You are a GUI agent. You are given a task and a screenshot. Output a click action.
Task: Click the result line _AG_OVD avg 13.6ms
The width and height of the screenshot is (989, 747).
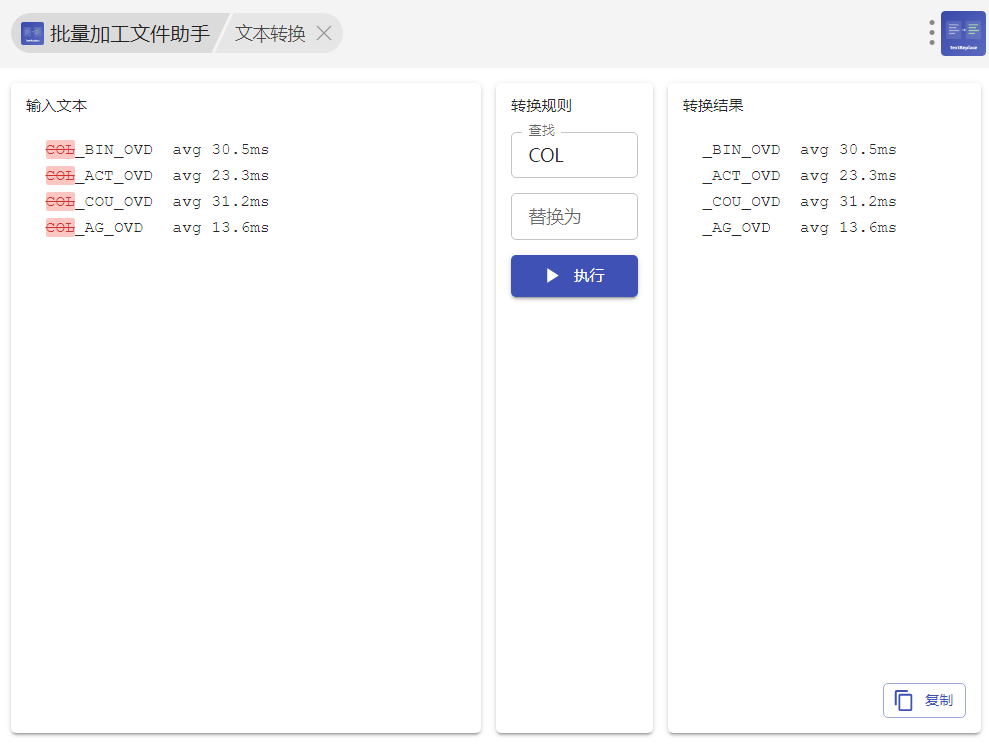799,227
